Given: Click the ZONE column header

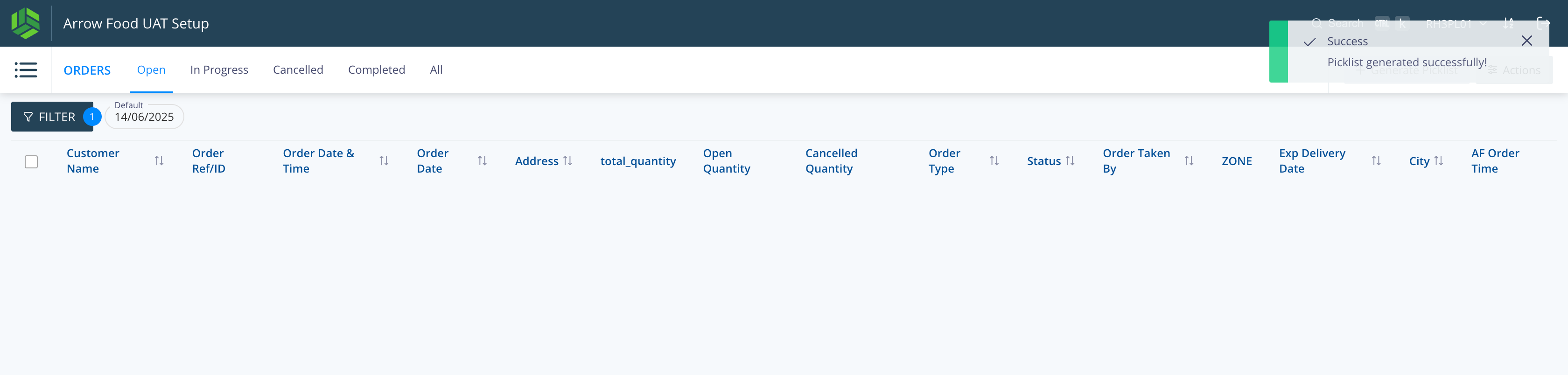Looking at the screenshot, I should pyautogui.click(x=1237, y=161).
